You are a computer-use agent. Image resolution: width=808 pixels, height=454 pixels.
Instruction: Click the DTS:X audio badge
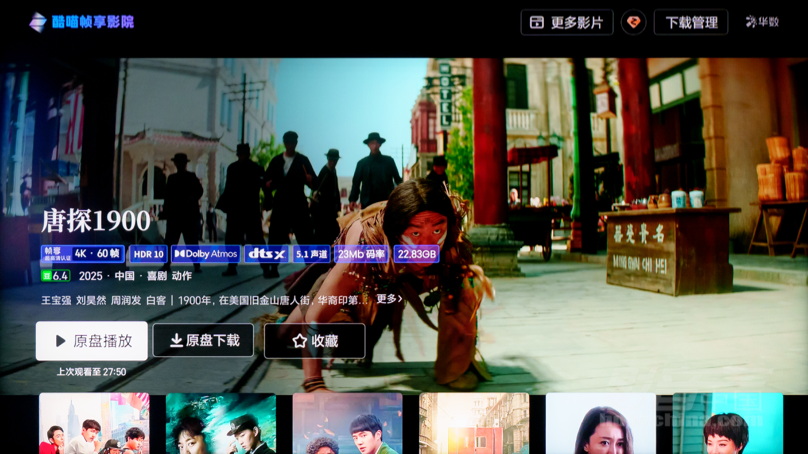coord(266,254)
